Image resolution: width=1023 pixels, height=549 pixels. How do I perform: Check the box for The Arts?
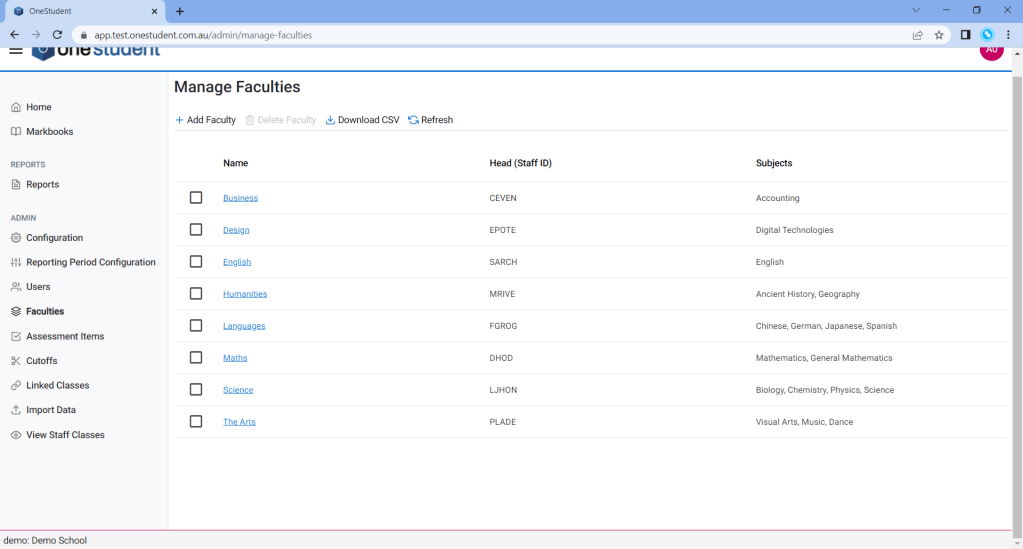[196, 422]
